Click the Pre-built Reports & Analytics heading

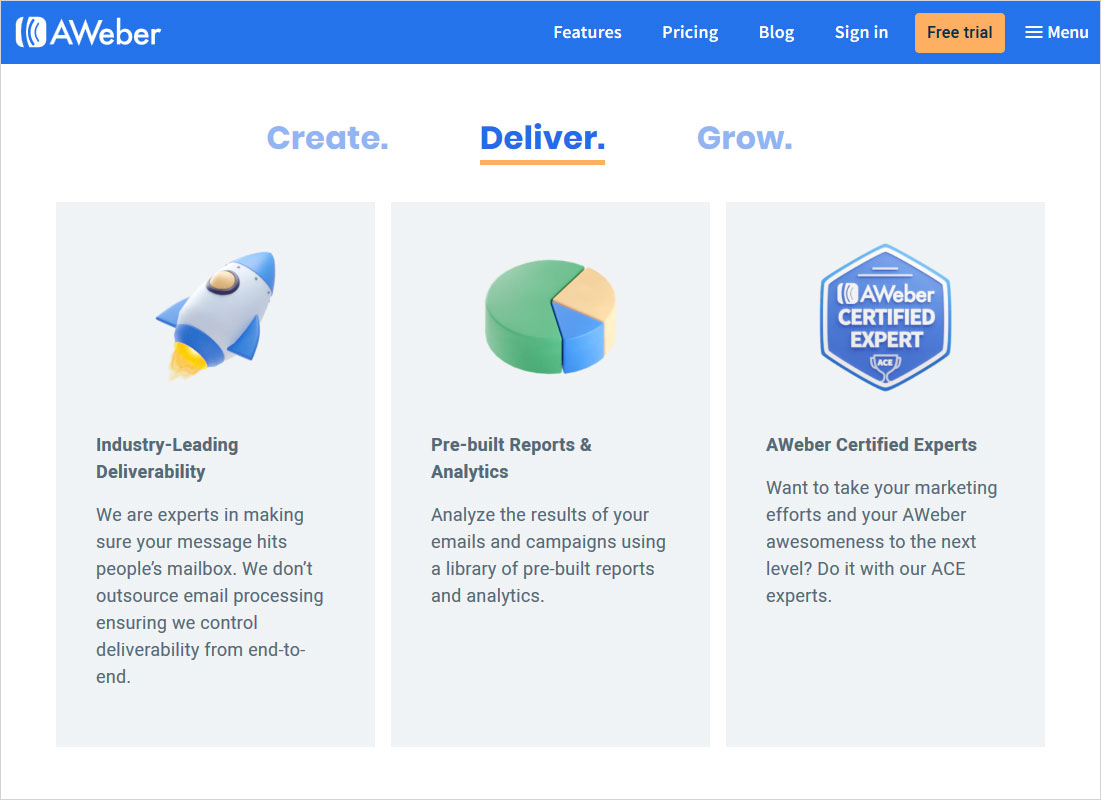[511, 458]
